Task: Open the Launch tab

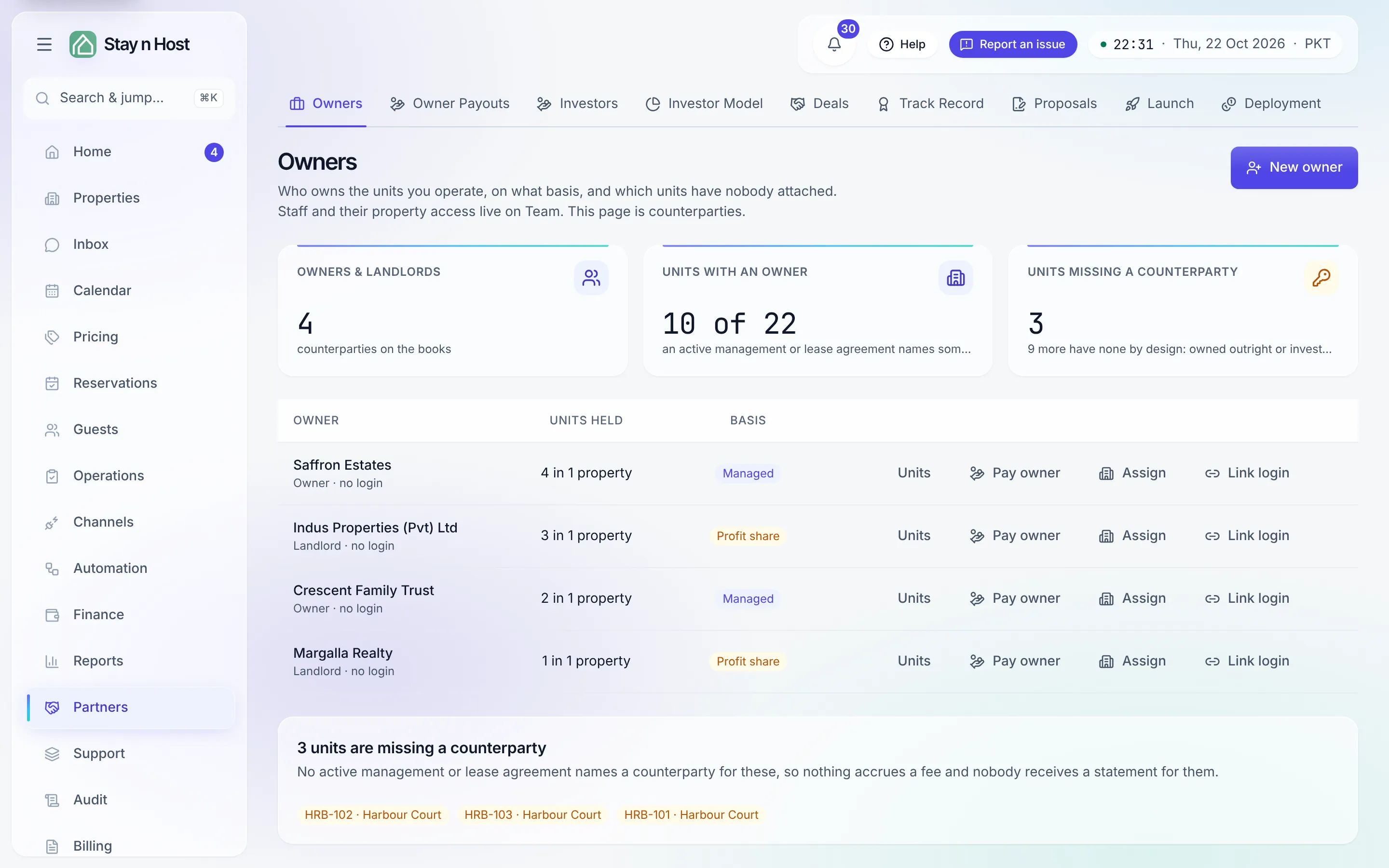Action: [1159, 103]
